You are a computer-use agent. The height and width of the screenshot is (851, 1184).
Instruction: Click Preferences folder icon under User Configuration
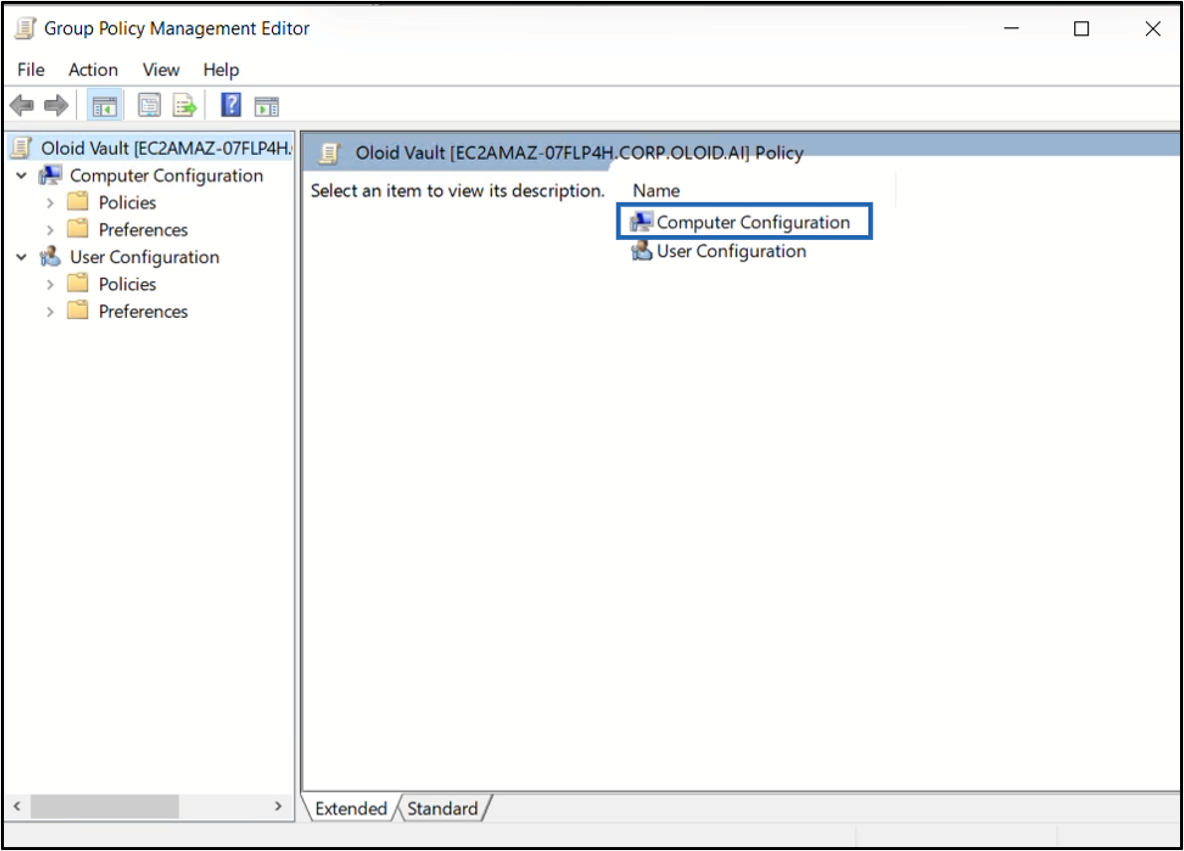78,310
